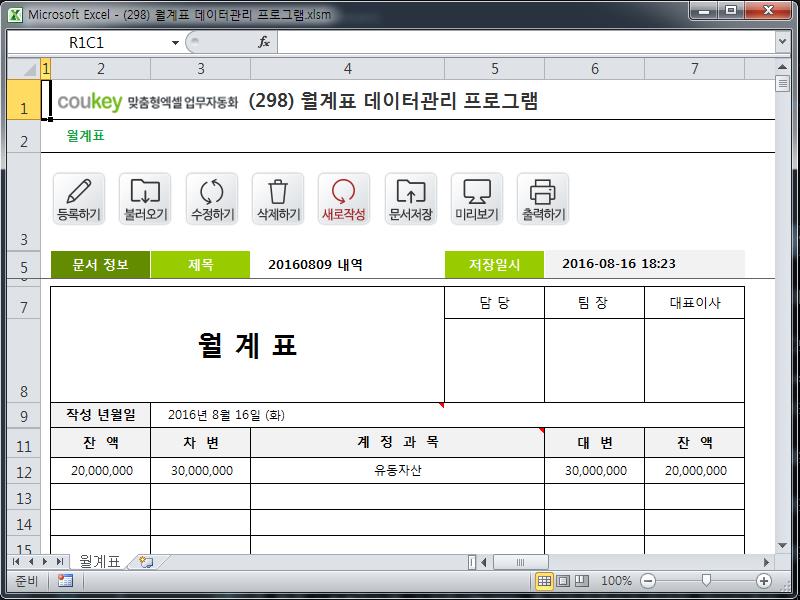Click the vertical scrollbar up arrow
Image resolution: width=800 pixels, height=600 pixels.
(782, 67)
